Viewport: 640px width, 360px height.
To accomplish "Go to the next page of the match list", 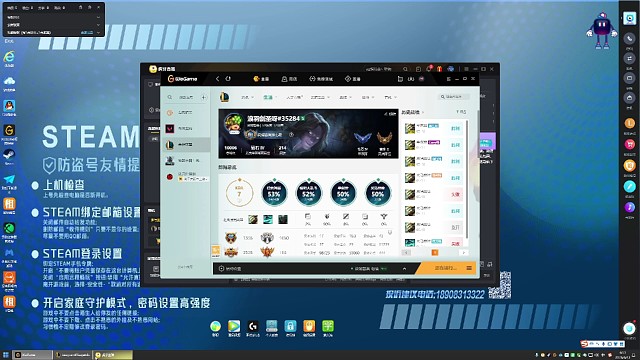I will 463,253.
